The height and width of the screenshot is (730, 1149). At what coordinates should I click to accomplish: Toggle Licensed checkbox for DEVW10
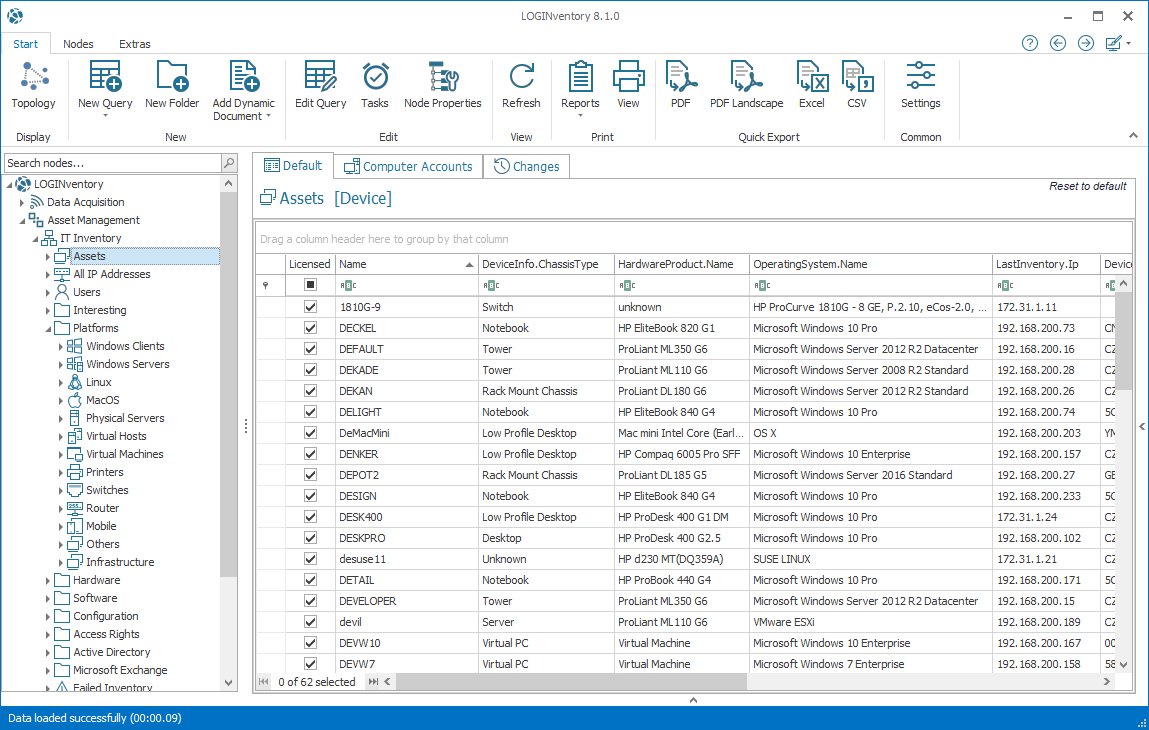(311, 643)
